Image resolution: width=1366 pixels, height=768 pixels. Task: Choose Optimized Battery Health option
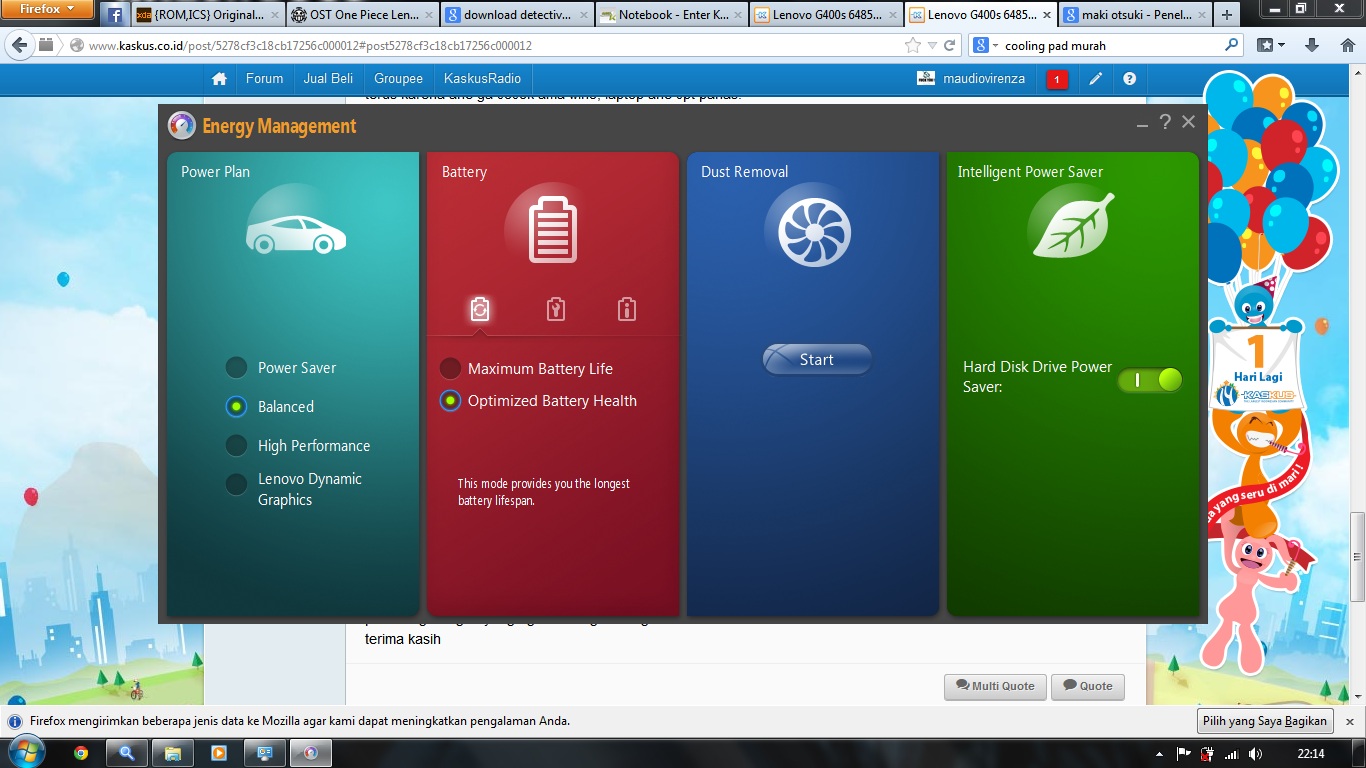pyautogui.click(x=539, y=400)
